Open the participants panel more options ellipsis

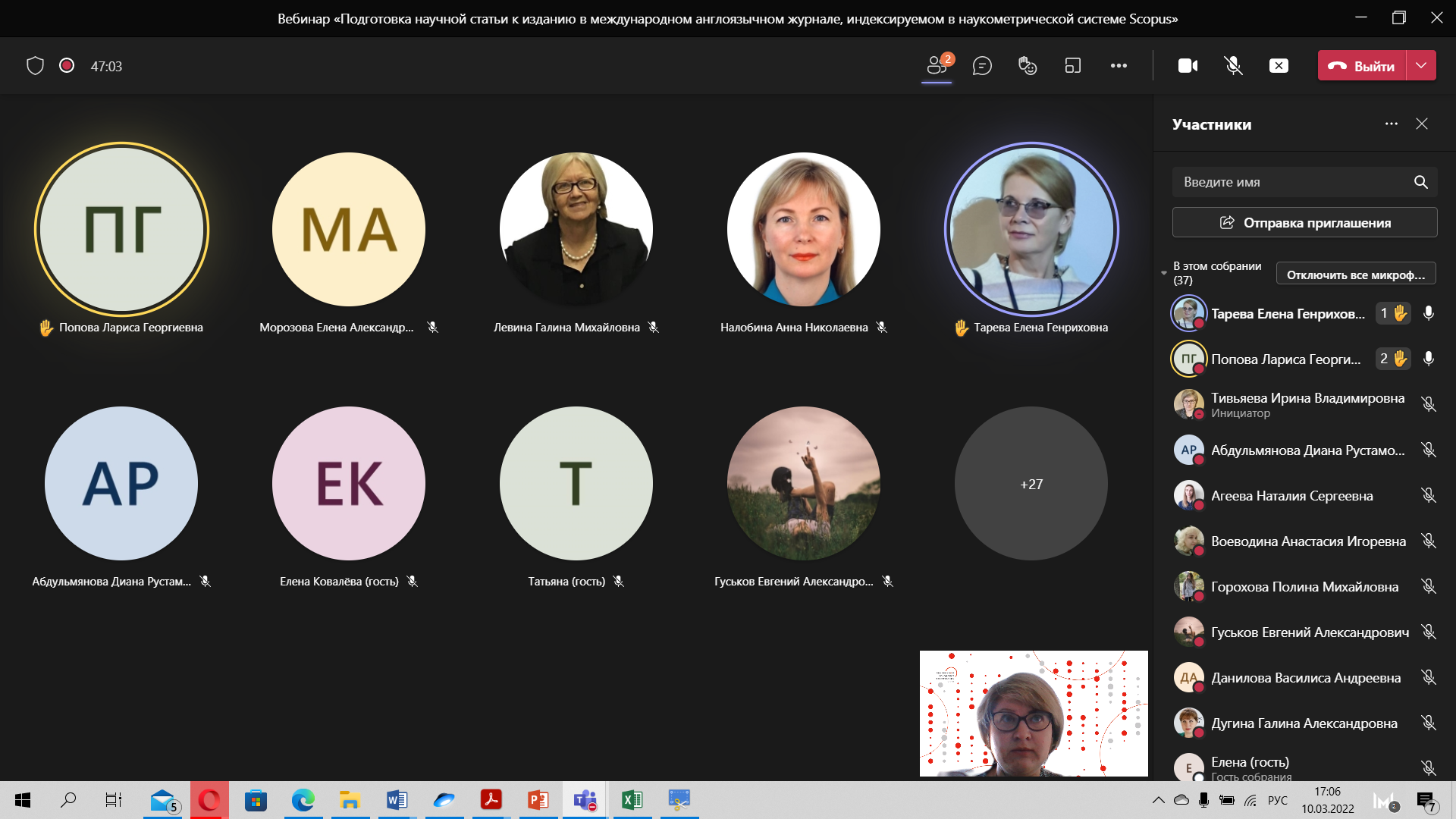[1391, 124]
